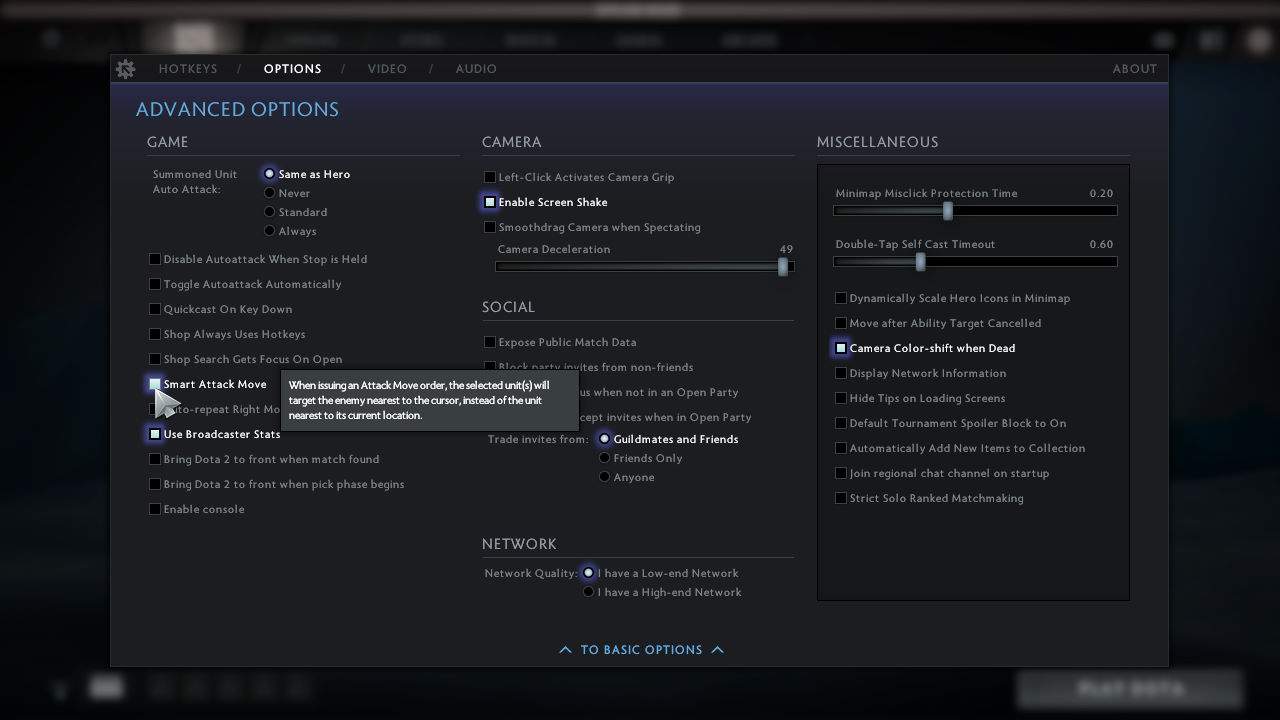
Task: Check Expose Public Match Data
Action: [x=490, y=342]
